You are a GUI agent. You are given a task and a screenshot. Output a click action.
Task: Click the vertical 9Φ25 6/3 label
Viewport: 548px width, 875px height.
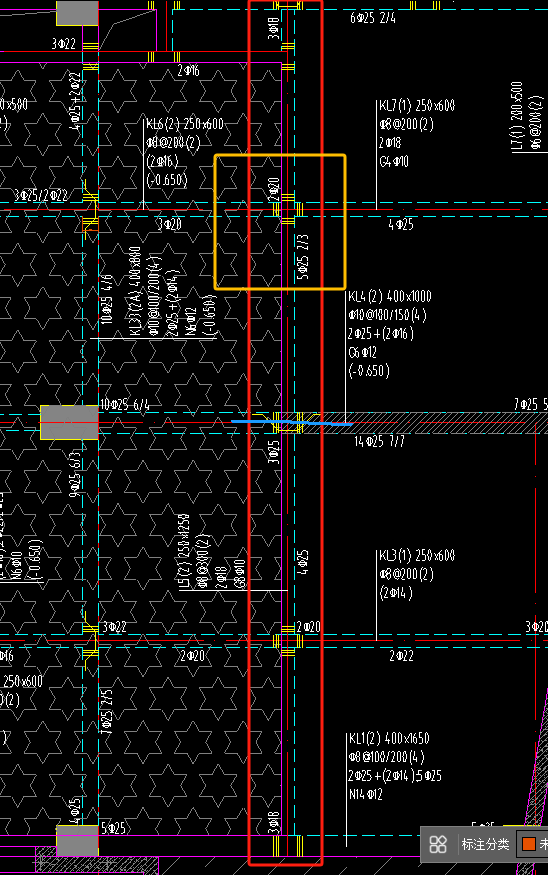click(74, 473)
